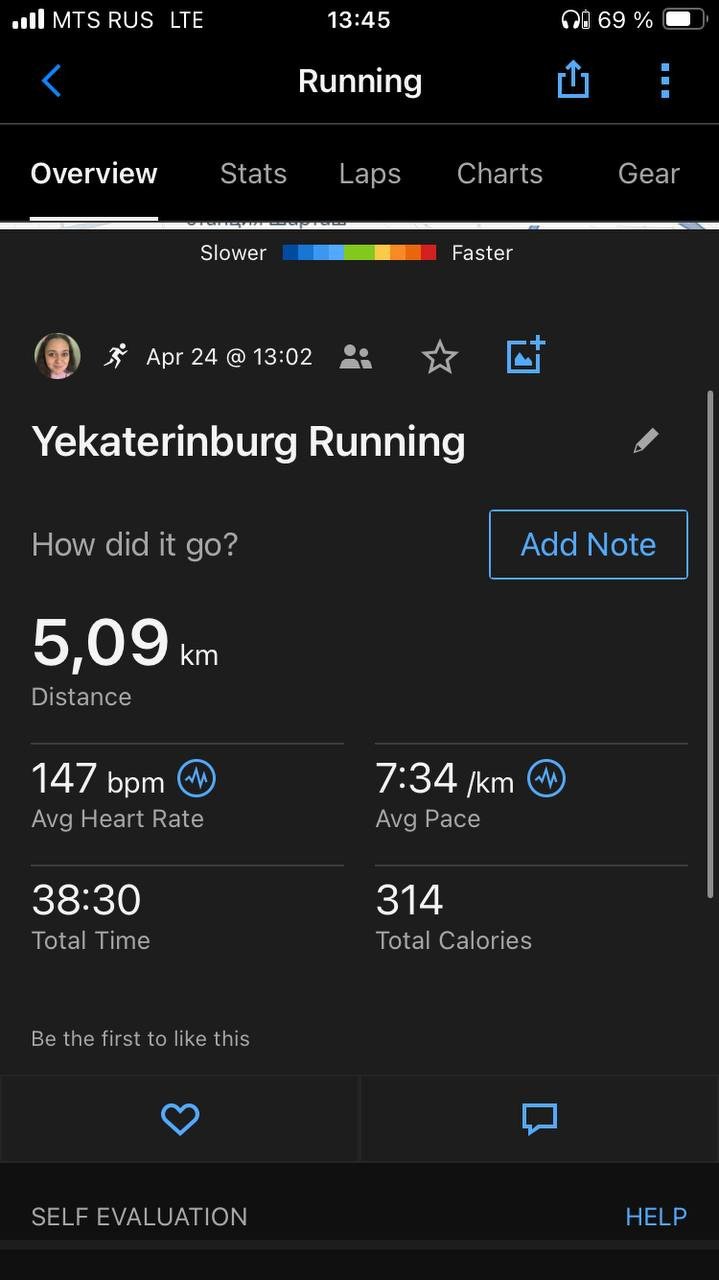
Task: Open the share activity icon
Action: coord(573,80)
